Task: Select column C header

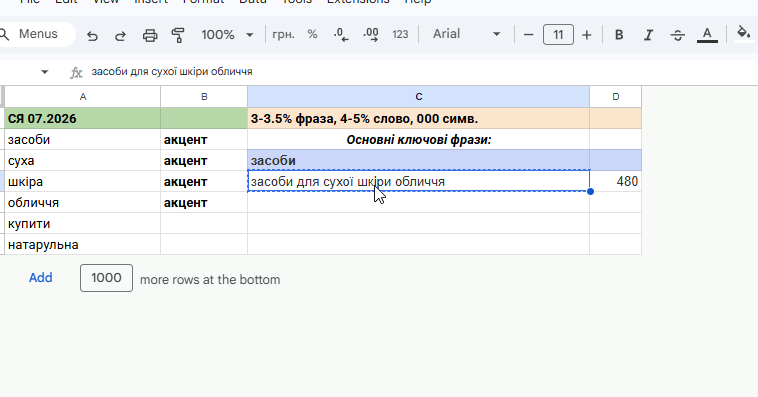Action: pyautogui.click(x=419, y=97)
